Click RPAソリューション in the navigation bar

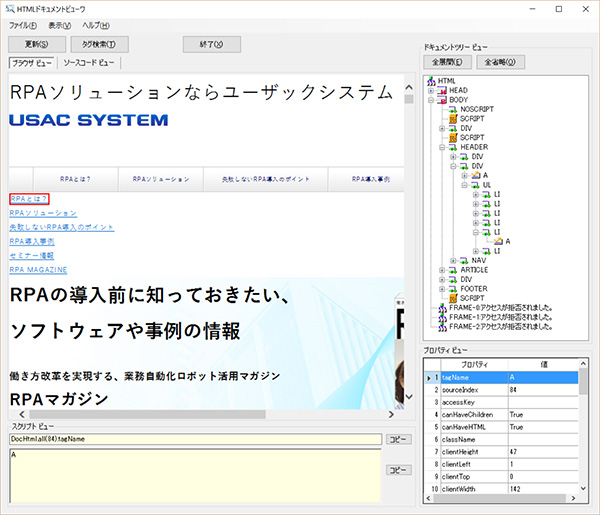[161, 179]
